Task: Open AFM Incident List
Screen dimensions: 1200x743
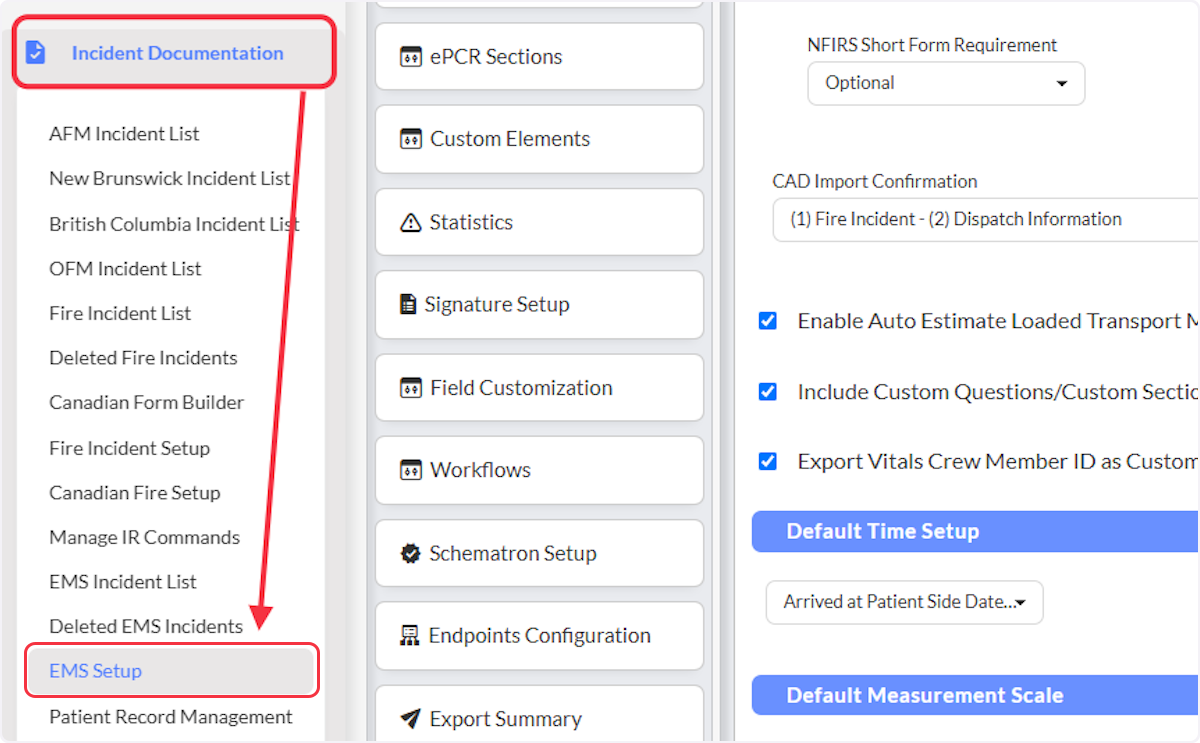Action: coord(124,134)
